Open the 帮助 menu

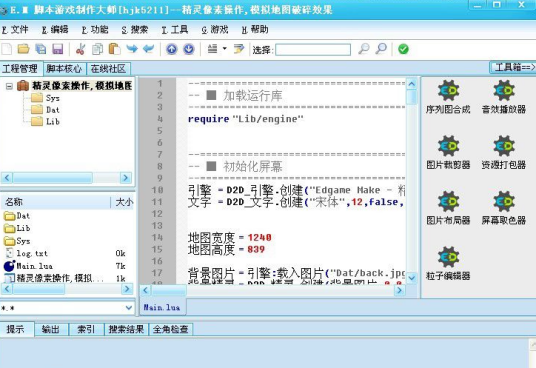255,30
